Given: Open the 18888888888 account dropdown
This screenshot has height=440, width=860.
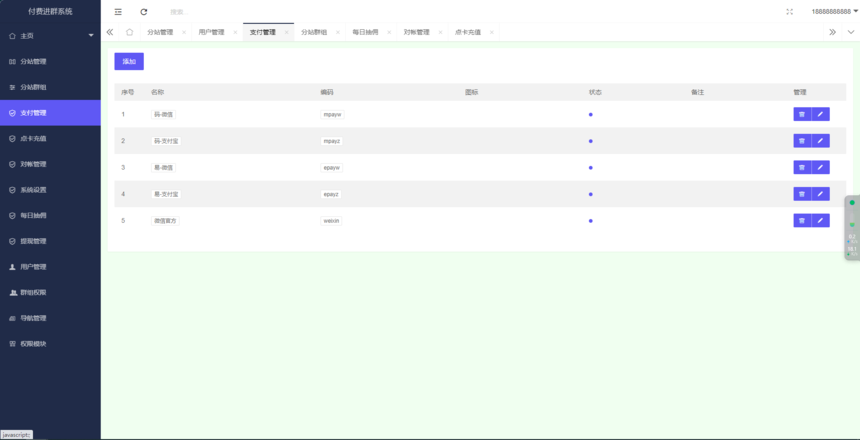Looking at the screenshot, I should [x=834, y=12].
